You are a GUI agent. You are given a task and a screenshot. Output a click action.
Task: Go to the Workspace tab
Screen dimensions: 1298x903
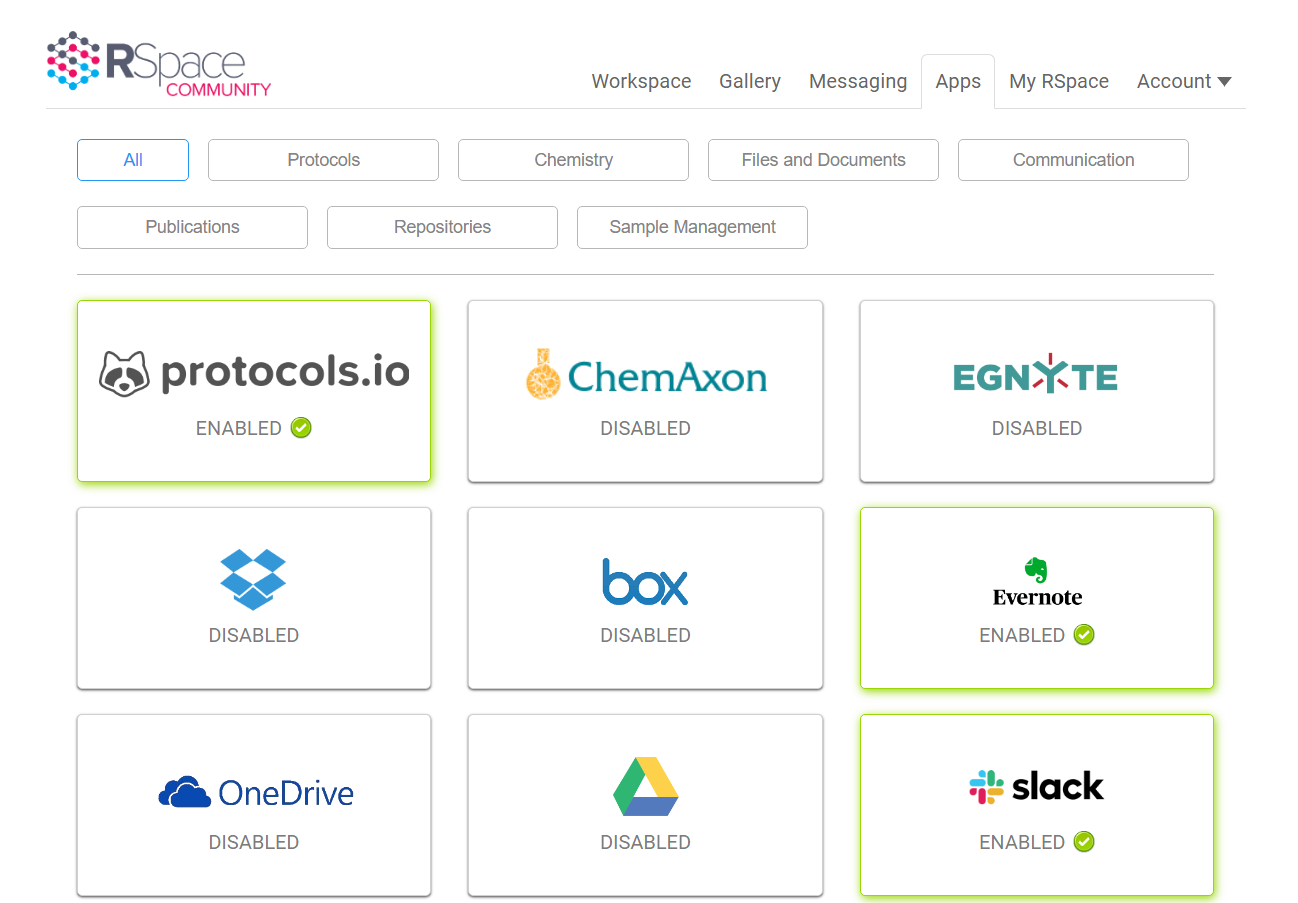click(x=641, y=81)
